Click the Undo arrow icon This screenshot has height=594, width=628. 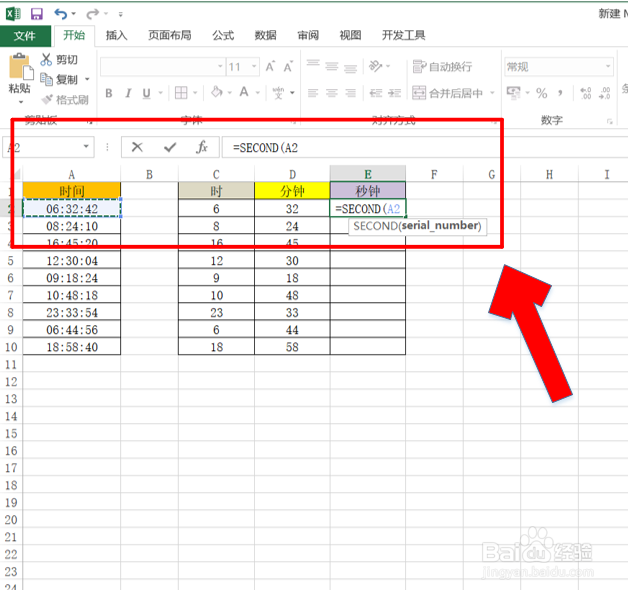[60, 14]
